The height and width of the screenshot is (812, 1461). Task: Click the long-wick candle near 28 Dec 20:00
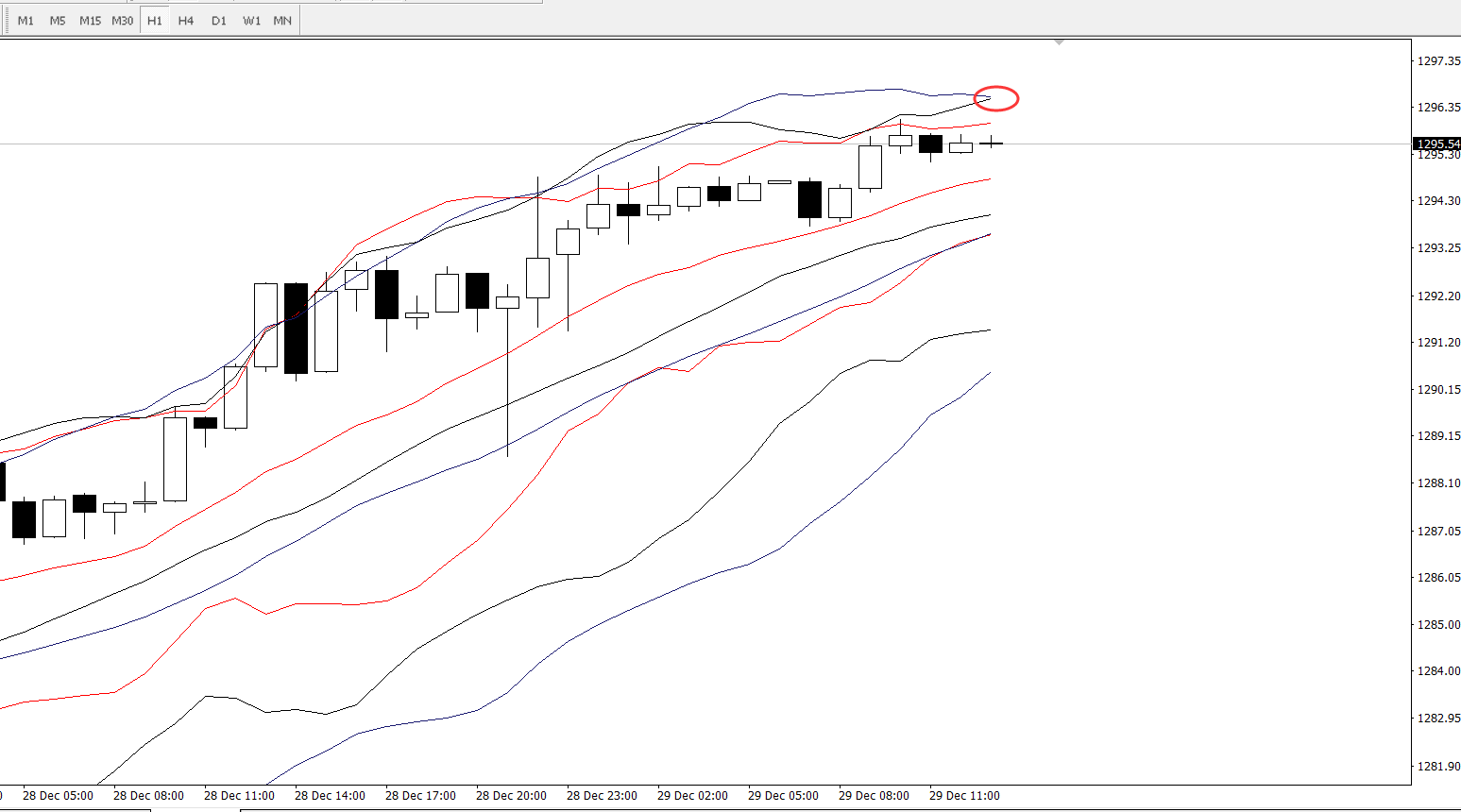coord(507,303)
